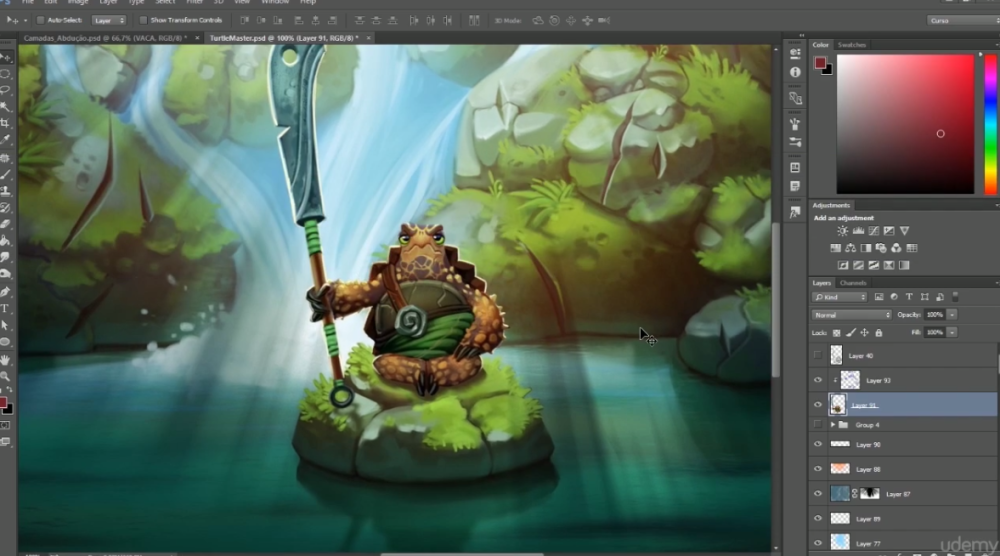This screenshot has height=556, width=1000.
Task: Hide Layer 90 with eye icon
Action: [818, 444]
